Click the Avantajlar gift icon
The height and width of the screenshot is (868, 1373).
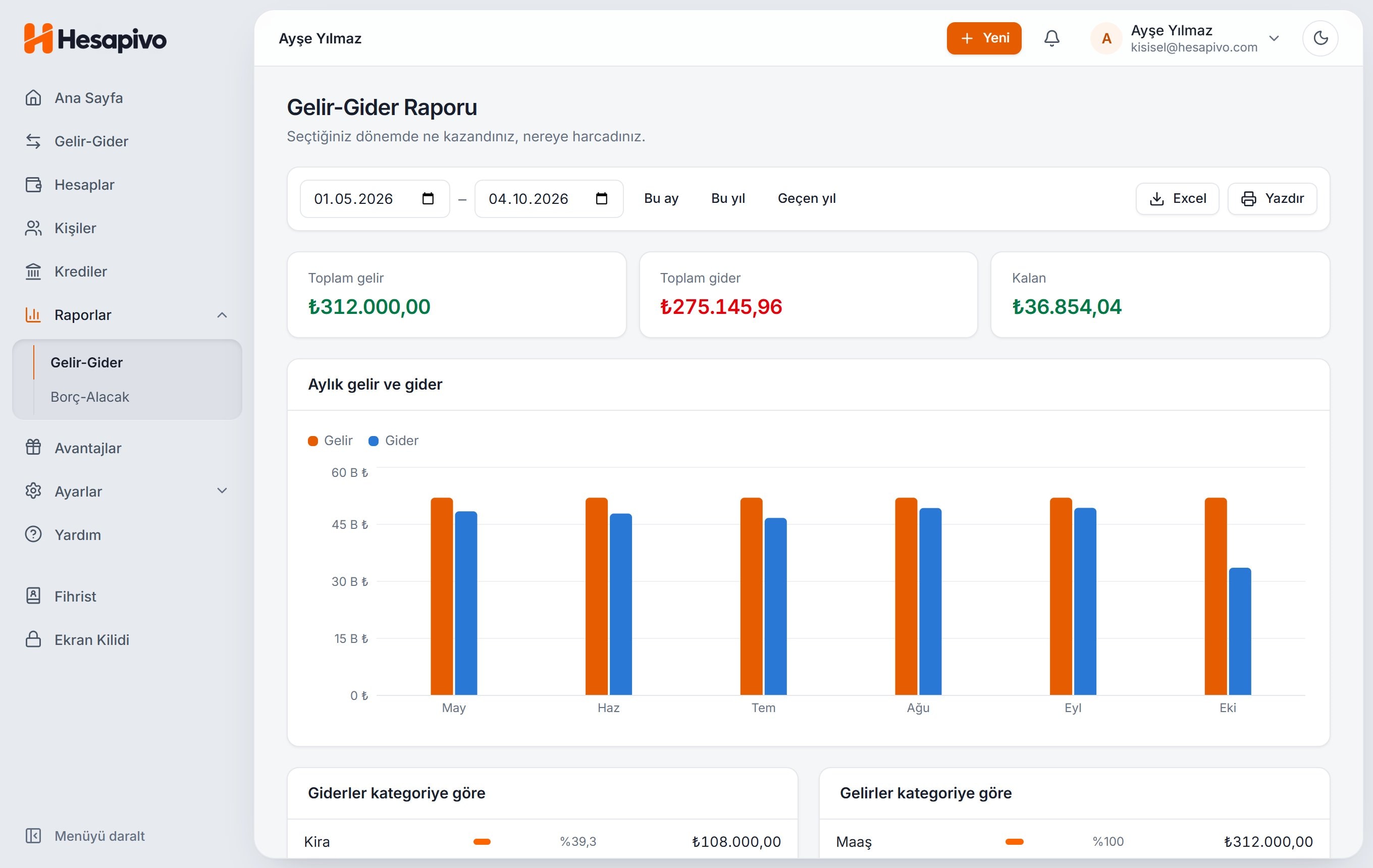click(33, 448)
